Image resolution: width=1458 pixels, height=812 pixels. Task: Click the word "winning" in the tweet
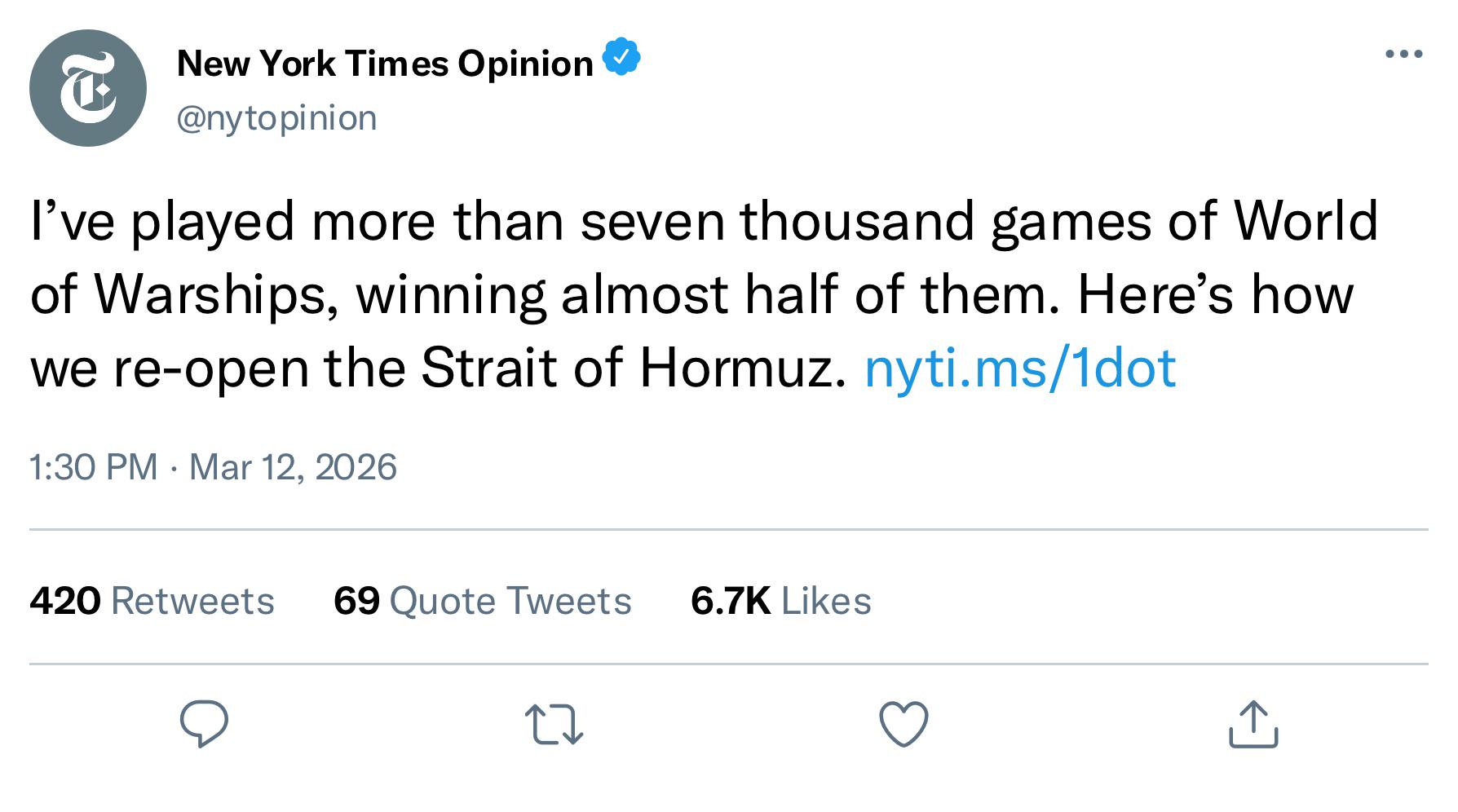[x=450, y=294]
